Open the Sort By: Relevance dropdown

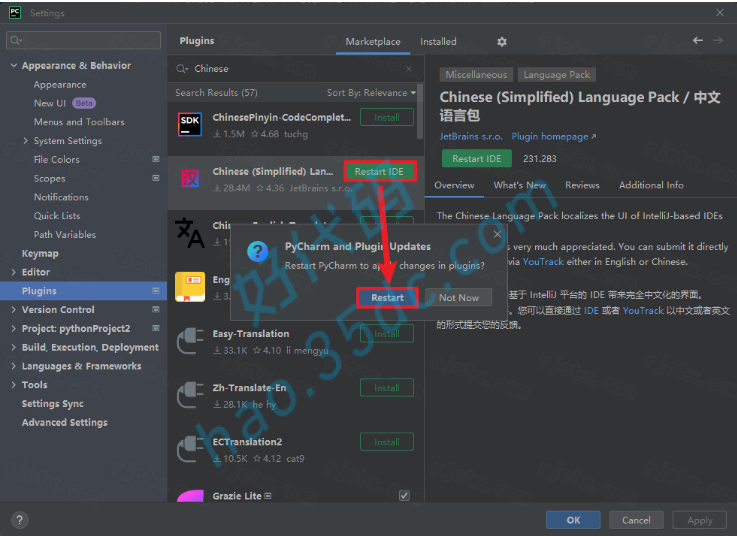371,93
